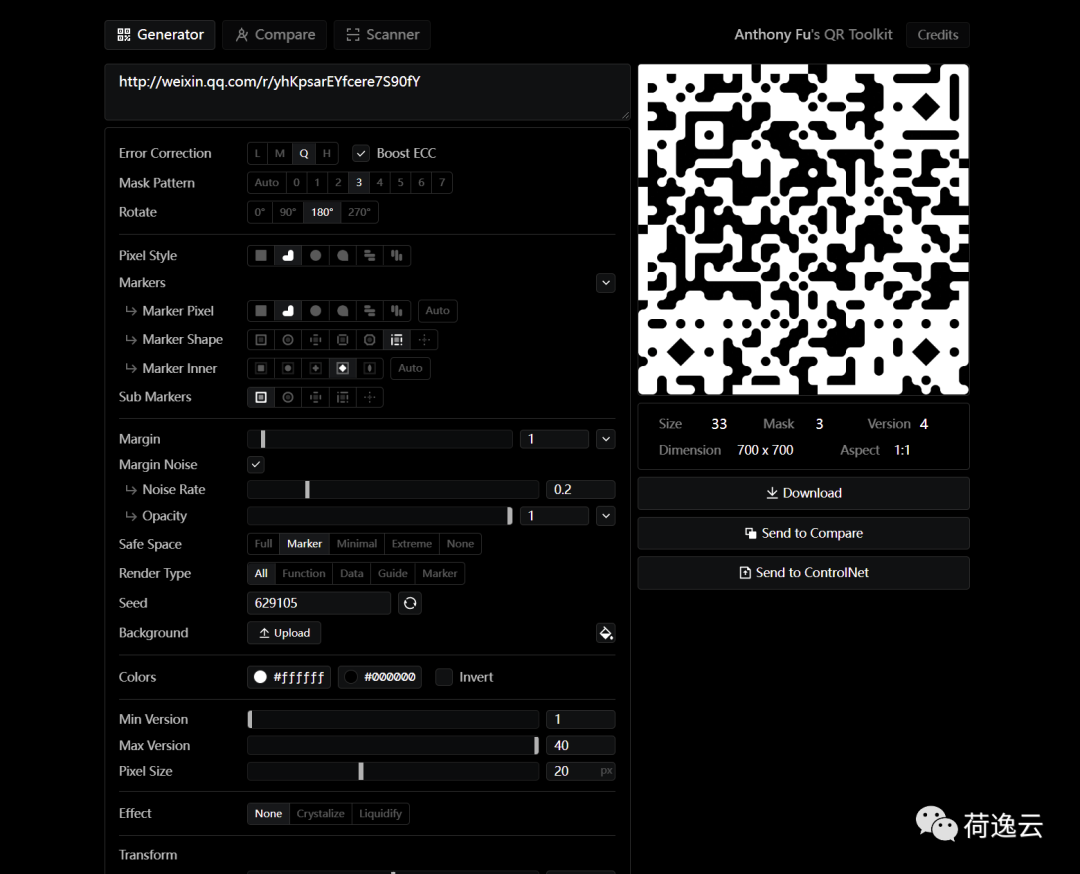The height and width of the screenshot is (874, 1080).
Task: Send QR code to ControlNet
Action: tap(803, 573)
